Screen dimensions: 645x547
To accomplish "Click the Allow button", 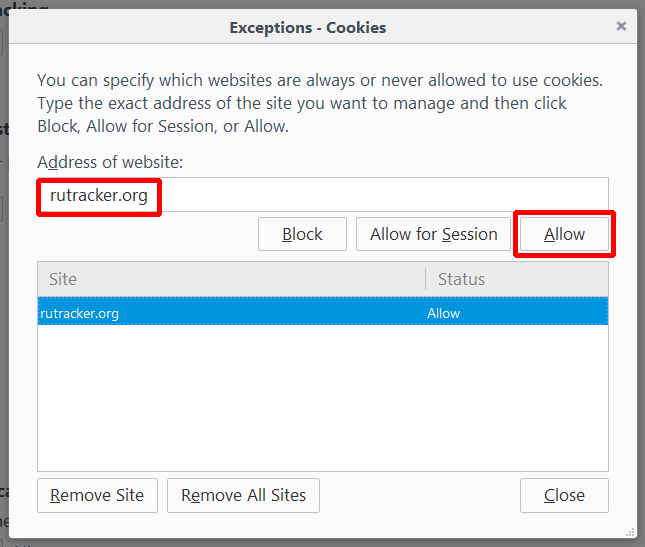I will point(564,234).
